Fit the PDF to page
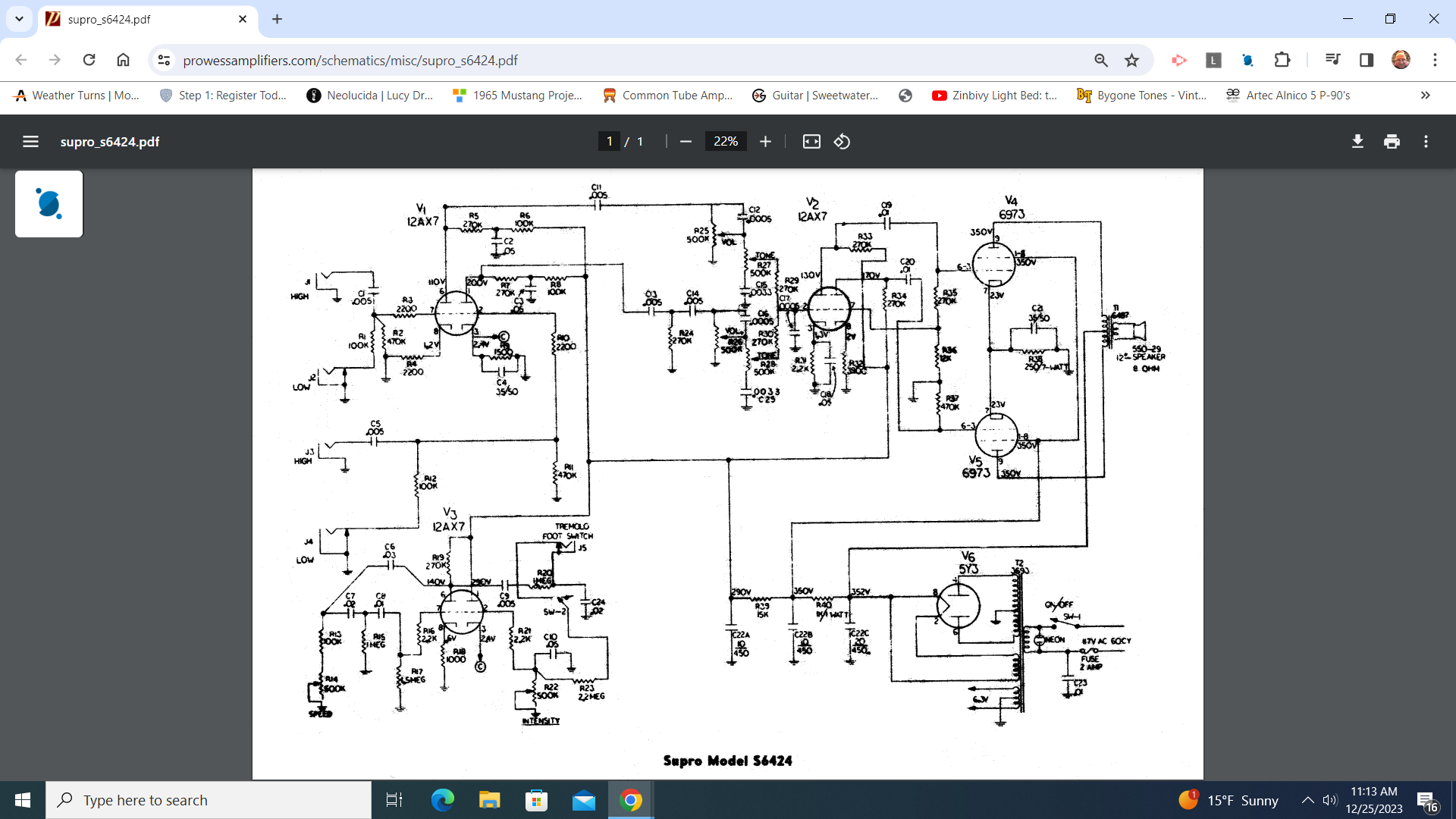This screenshot has width=1456, height=819. point(811,142)
